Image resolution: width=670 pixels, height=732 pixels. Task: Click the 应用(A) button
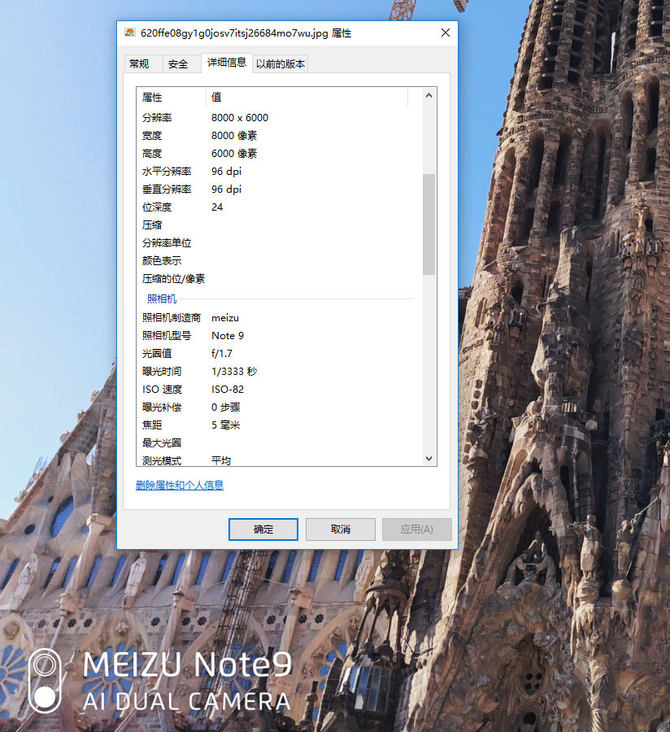pos(417,529)
